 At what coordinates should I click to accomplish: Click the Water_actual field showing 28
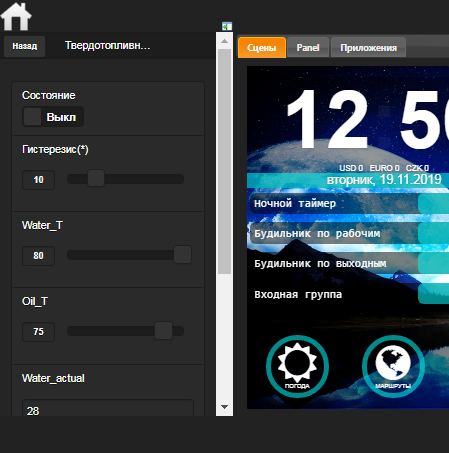click(x=108, y=409)
